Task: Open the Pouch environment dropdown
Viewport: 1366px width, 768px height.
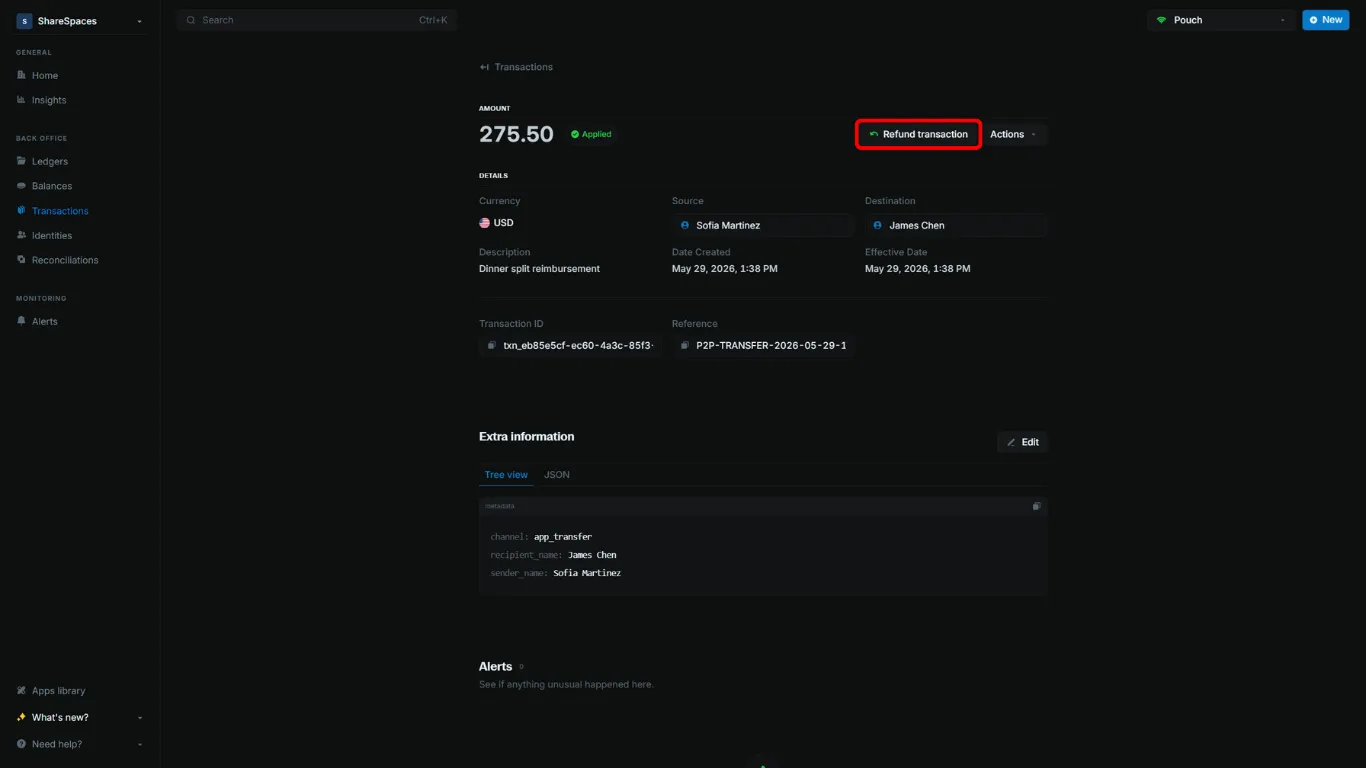Action: (x=1221, y=20)
